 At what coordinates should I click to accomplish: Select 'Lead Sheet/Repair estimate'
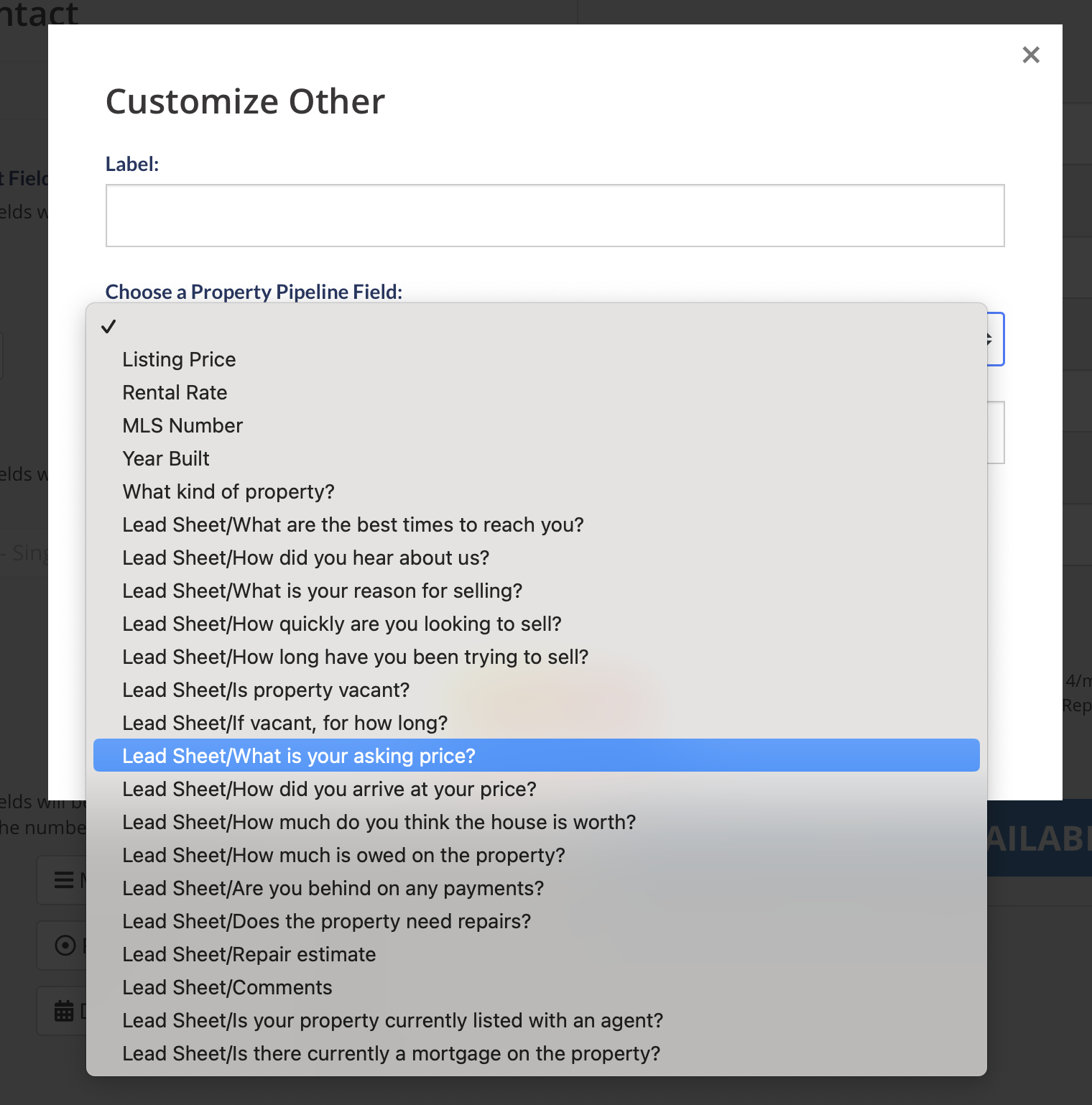(249, 954)
